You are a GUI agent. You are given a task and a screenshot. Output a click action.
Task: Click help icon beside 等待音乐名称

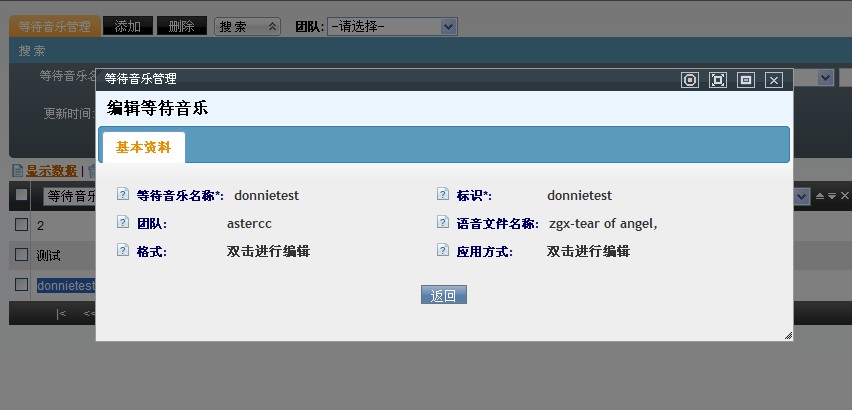[x=123, y=195]
